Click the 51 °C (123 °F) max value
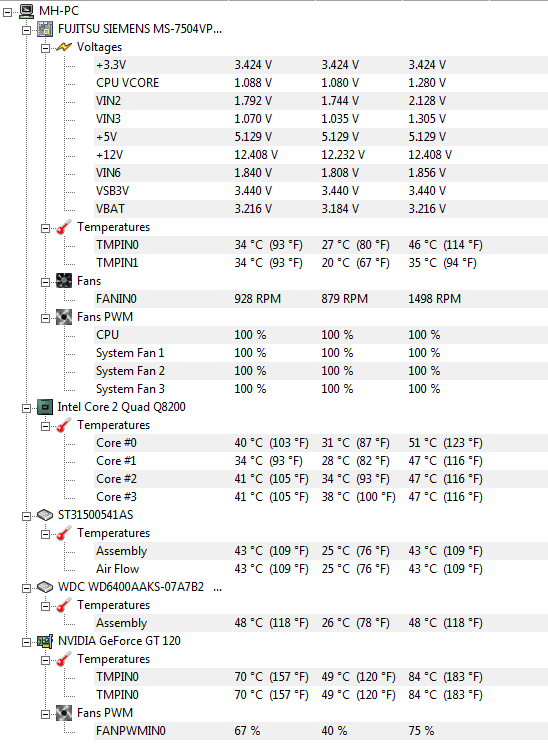Screen dimensions: 548x753 tap(445, 443)
